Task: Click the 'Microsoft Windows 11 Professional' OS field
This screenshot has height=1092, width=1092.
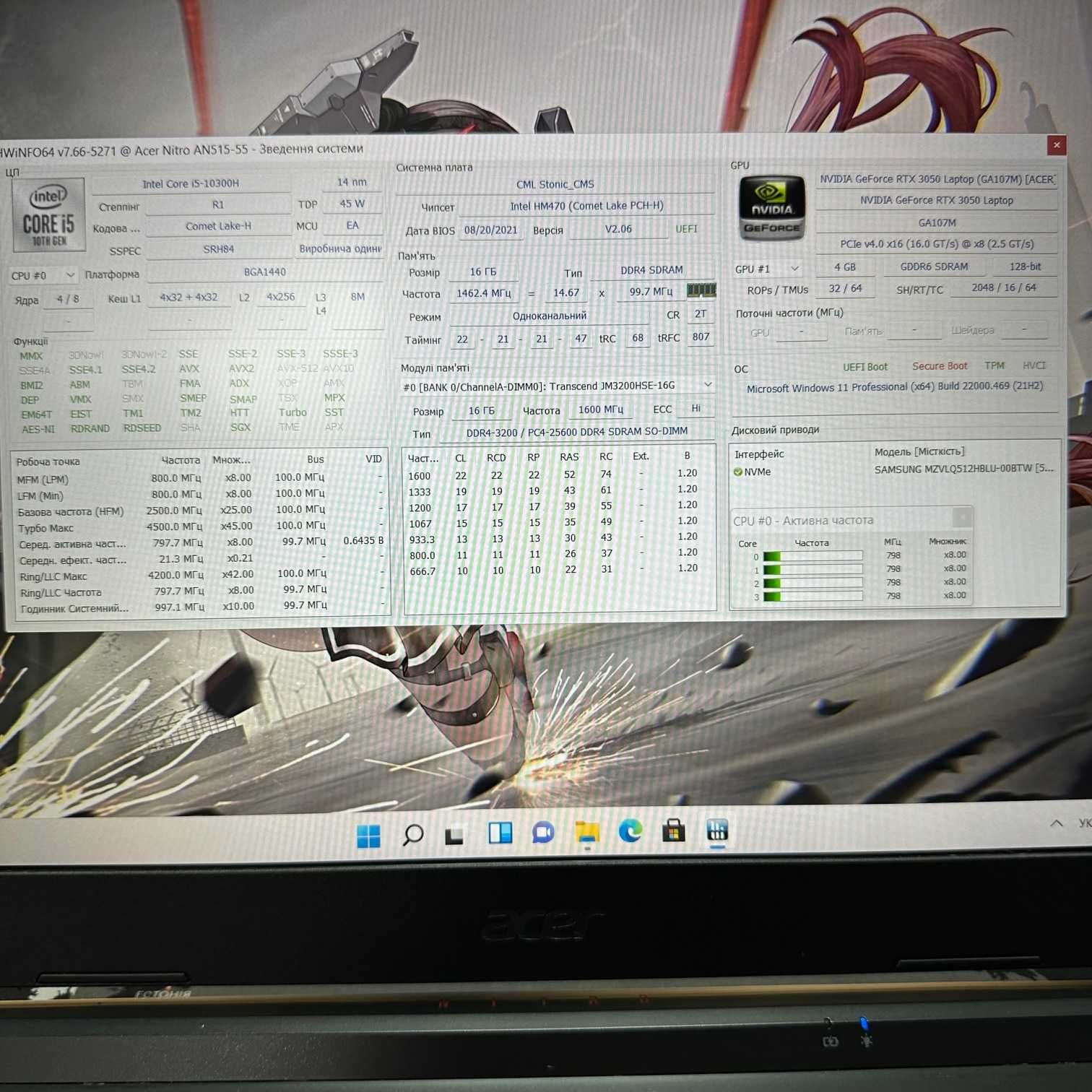Action: [895, 387]
